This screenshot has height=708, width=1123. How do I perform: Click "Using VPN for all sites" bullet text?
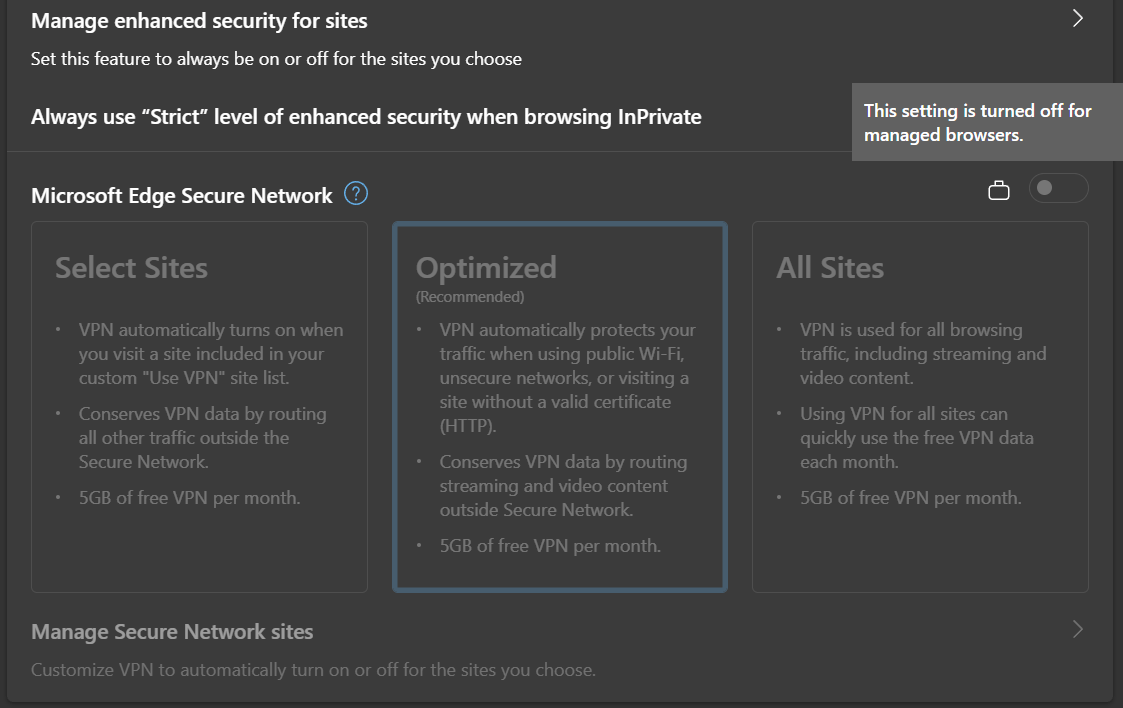(x=917, y=437)
